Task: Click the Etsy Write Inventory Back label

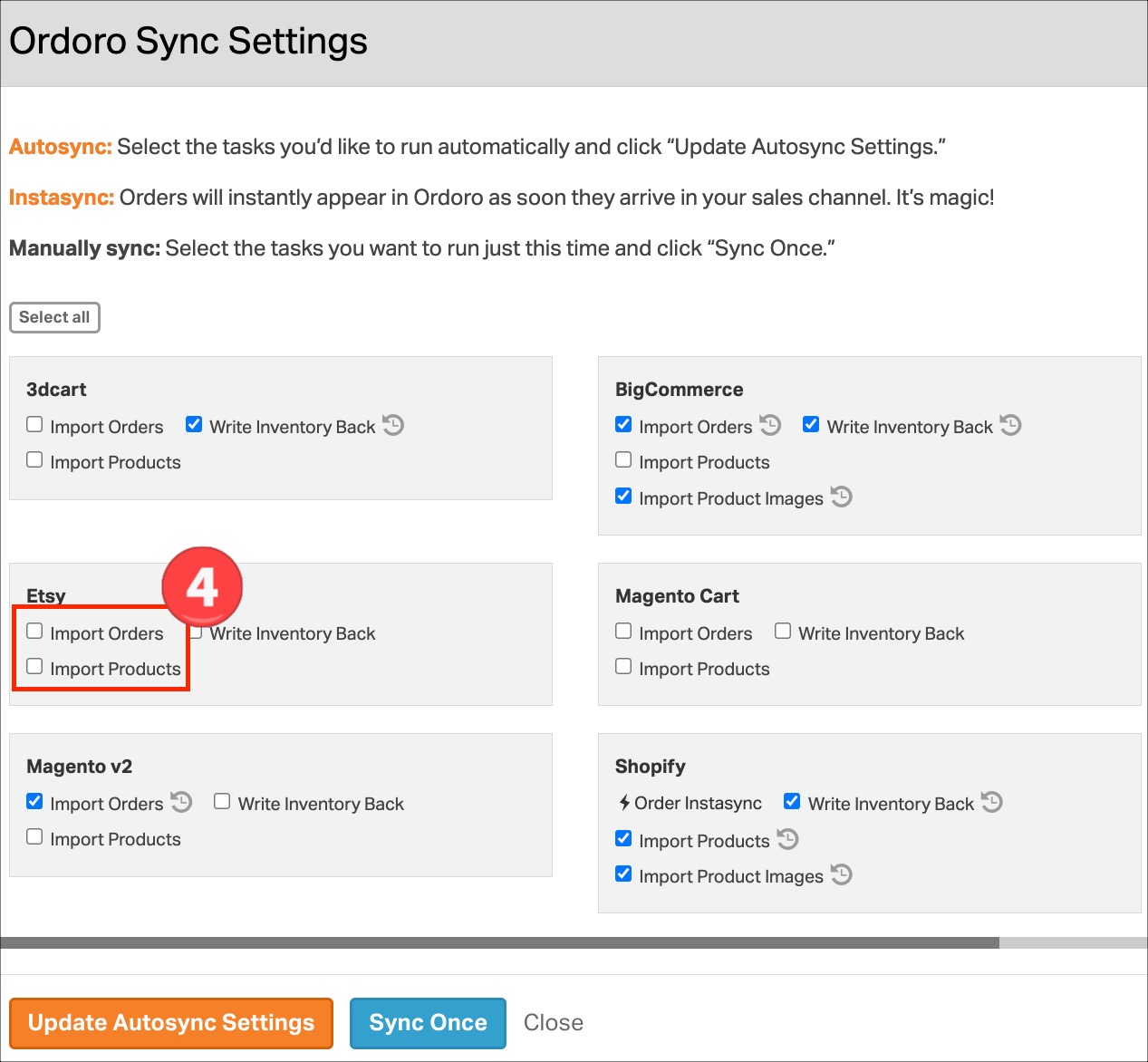Action: [x=293, y=633]
